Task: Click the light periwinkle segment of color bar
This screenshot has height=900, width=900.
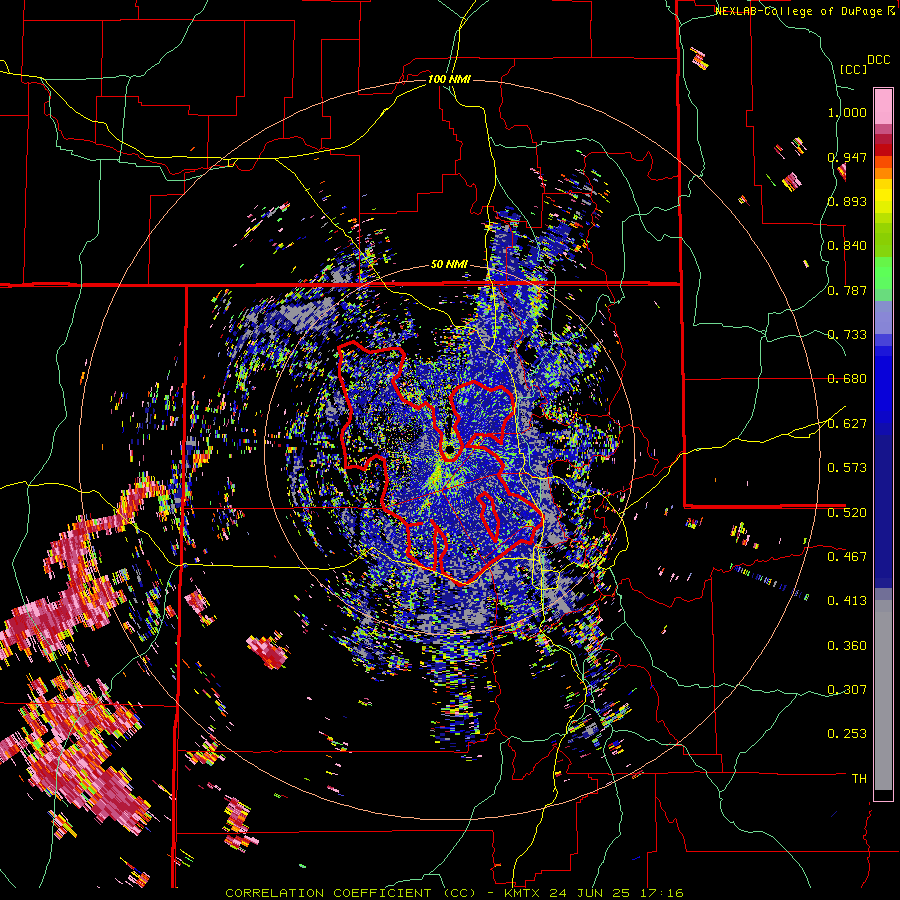Action: 883,318
